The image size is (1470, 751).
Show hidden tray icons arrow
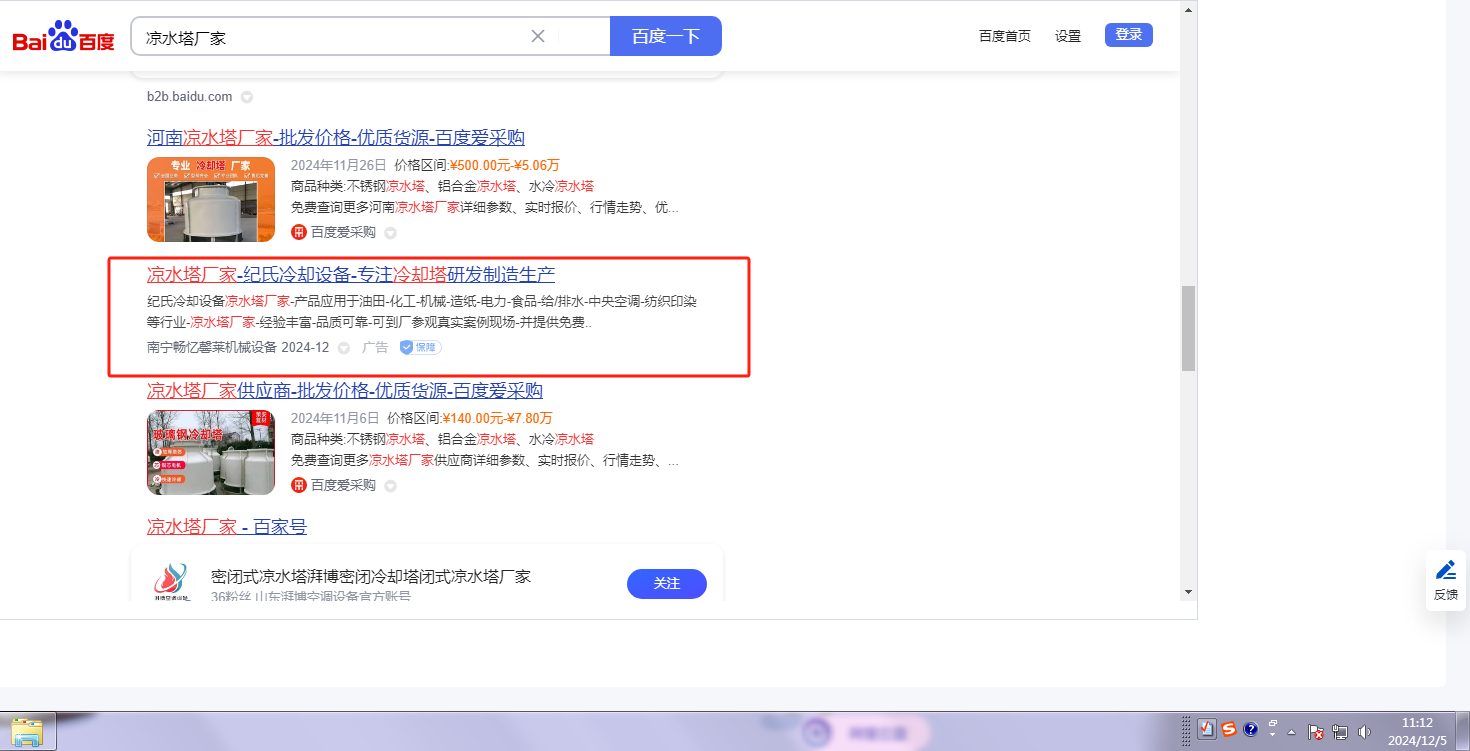pyautogui.click(x=1292, y=731)
